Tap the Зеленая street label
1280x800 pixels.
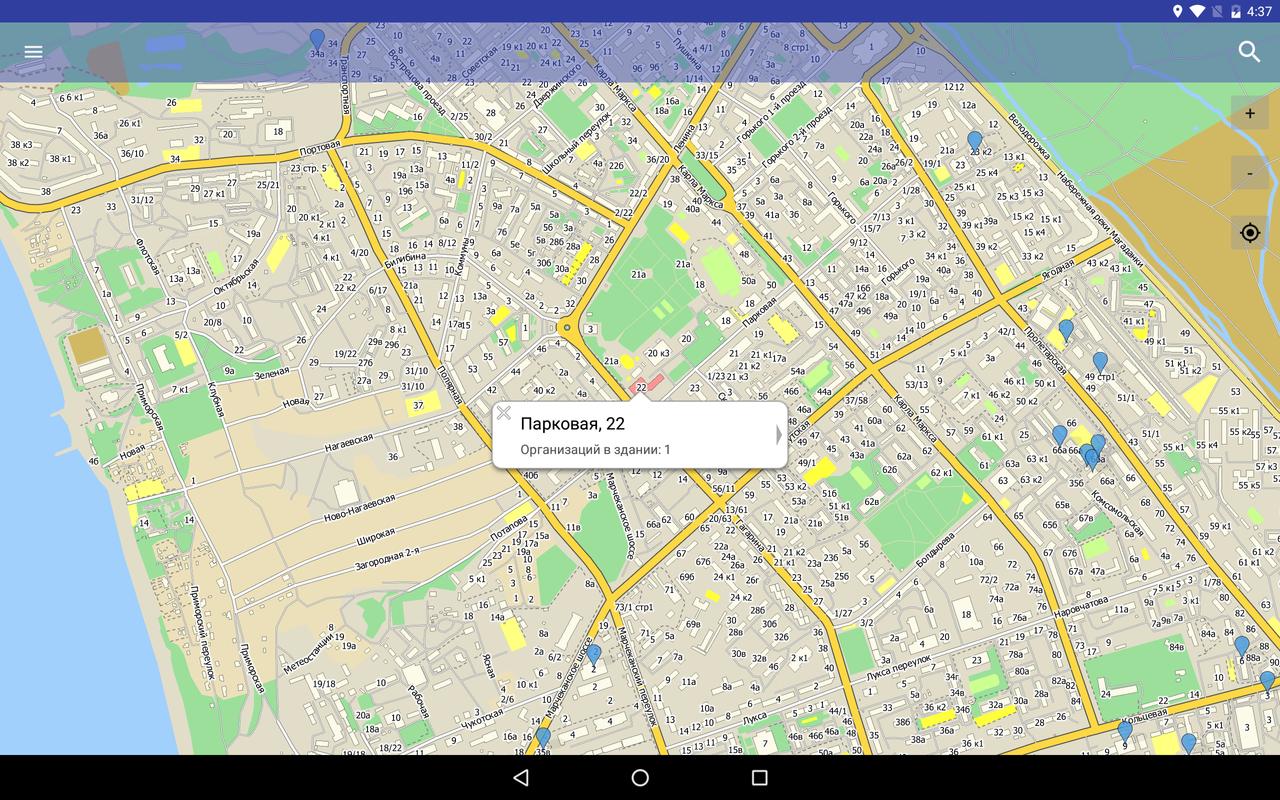point(270,373)
